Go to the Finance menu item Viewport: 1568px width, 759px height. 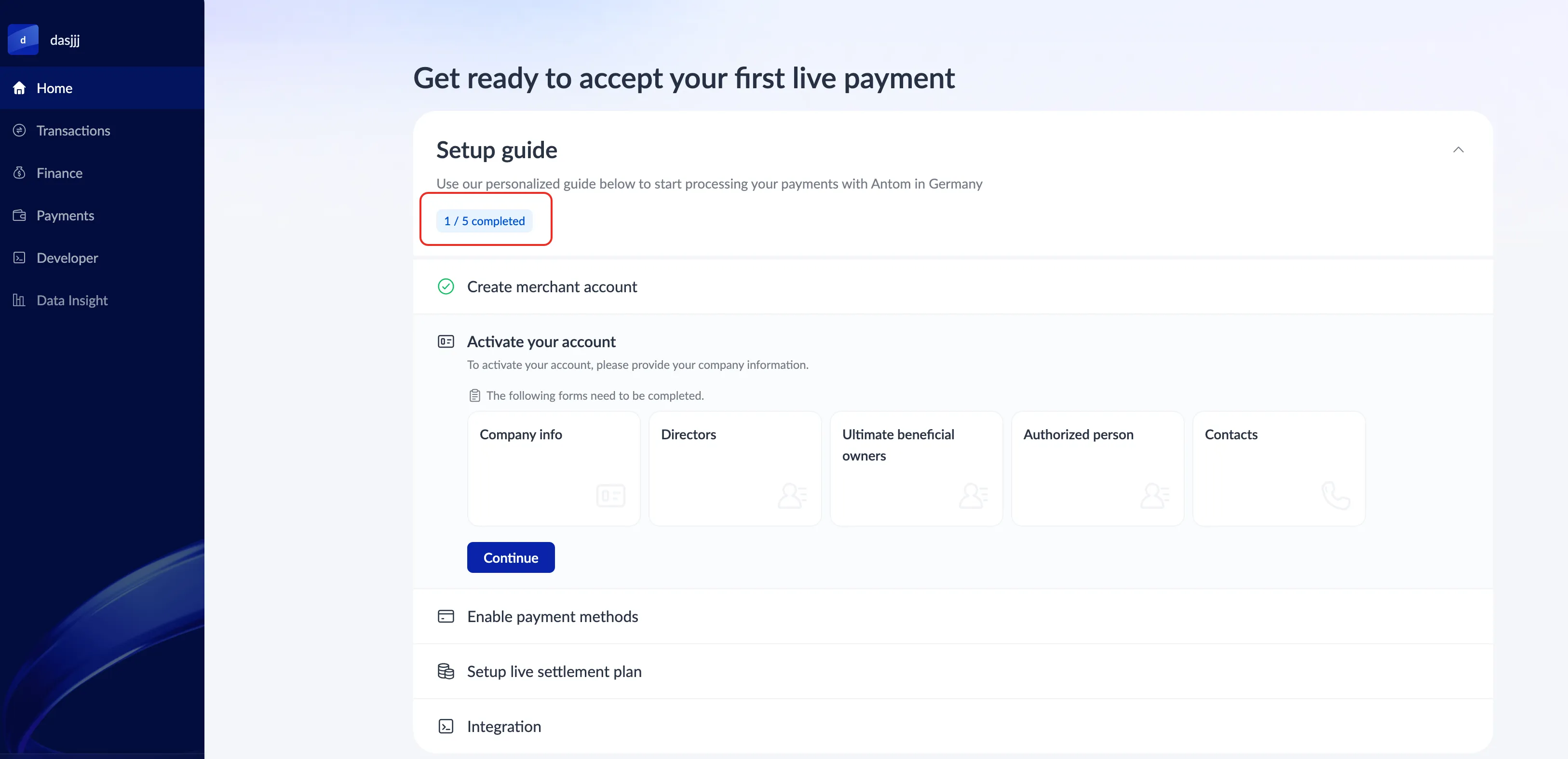59,174
